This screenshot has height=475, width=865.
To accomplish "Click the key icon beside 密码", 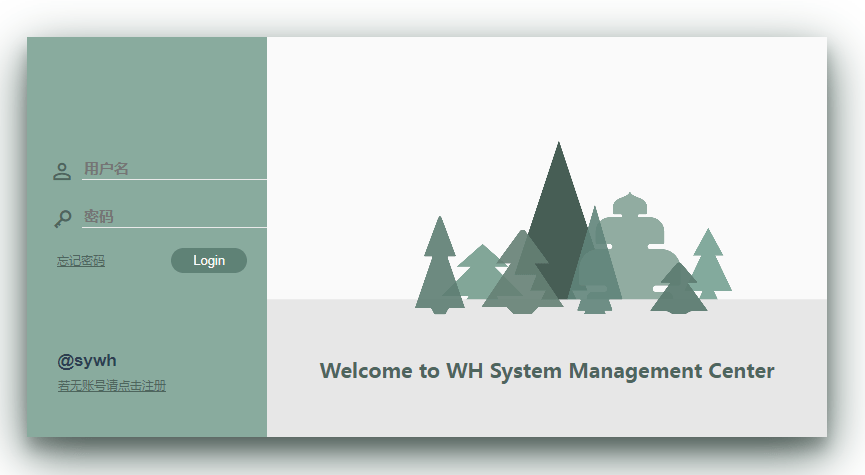I will (x=62, y=218).
